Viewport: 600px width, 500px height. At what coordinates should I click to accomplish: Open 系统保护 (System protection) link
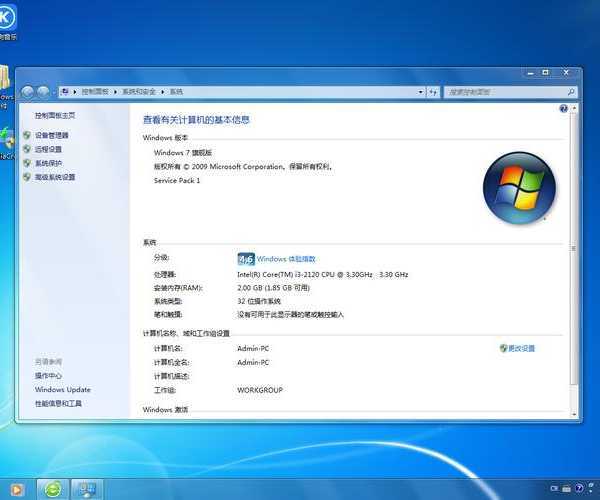tap(48, 163)
